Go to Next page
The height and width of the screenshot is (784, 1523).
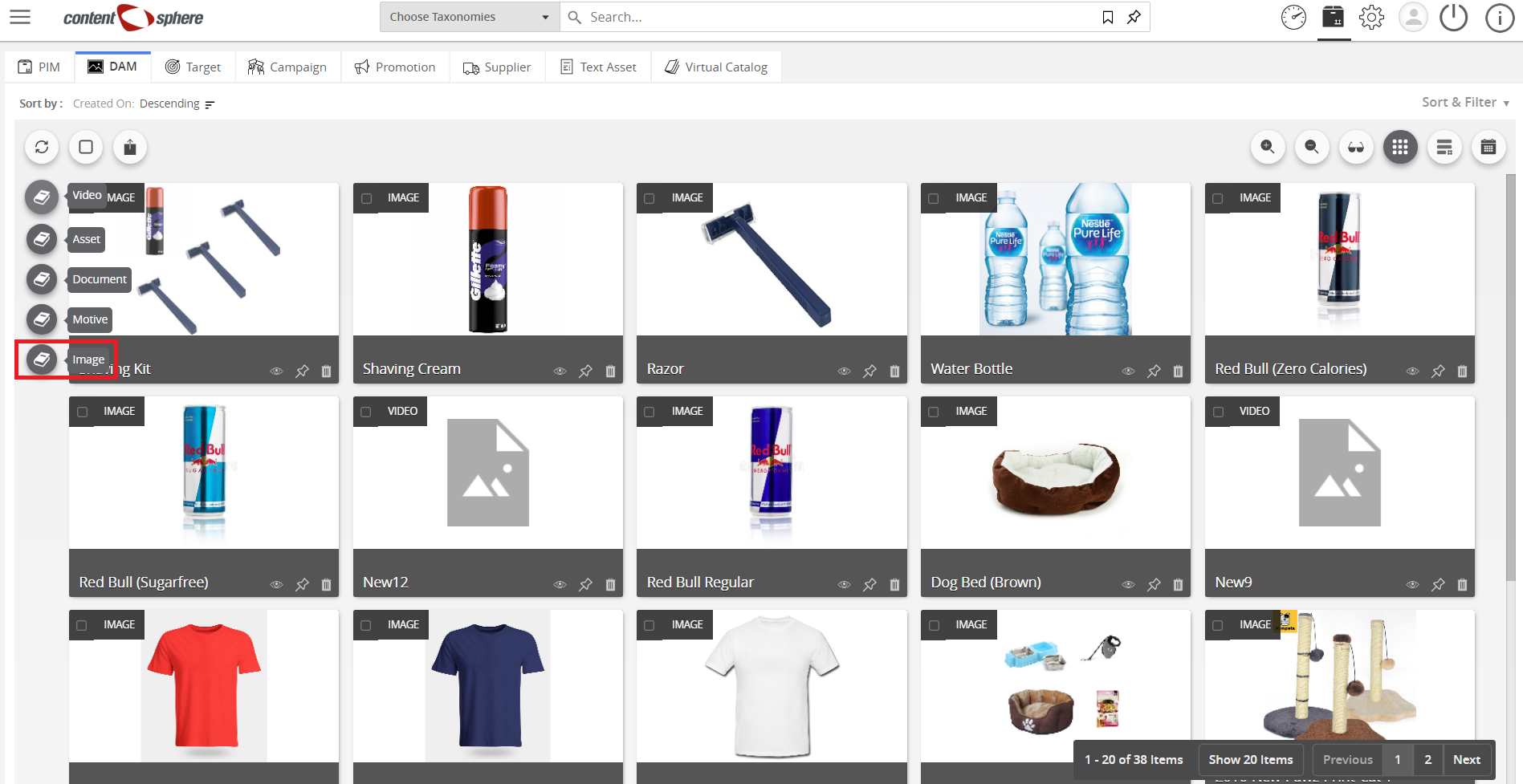tap(1467, 759)
